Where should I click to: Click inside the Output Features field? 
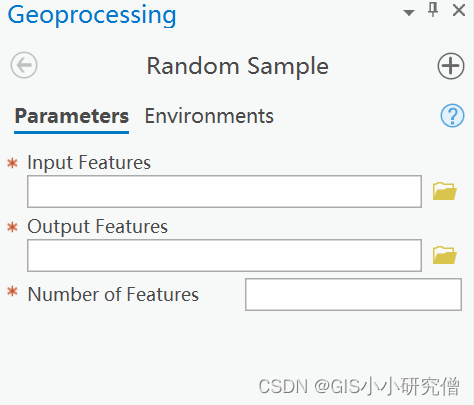tap(224, 255)
